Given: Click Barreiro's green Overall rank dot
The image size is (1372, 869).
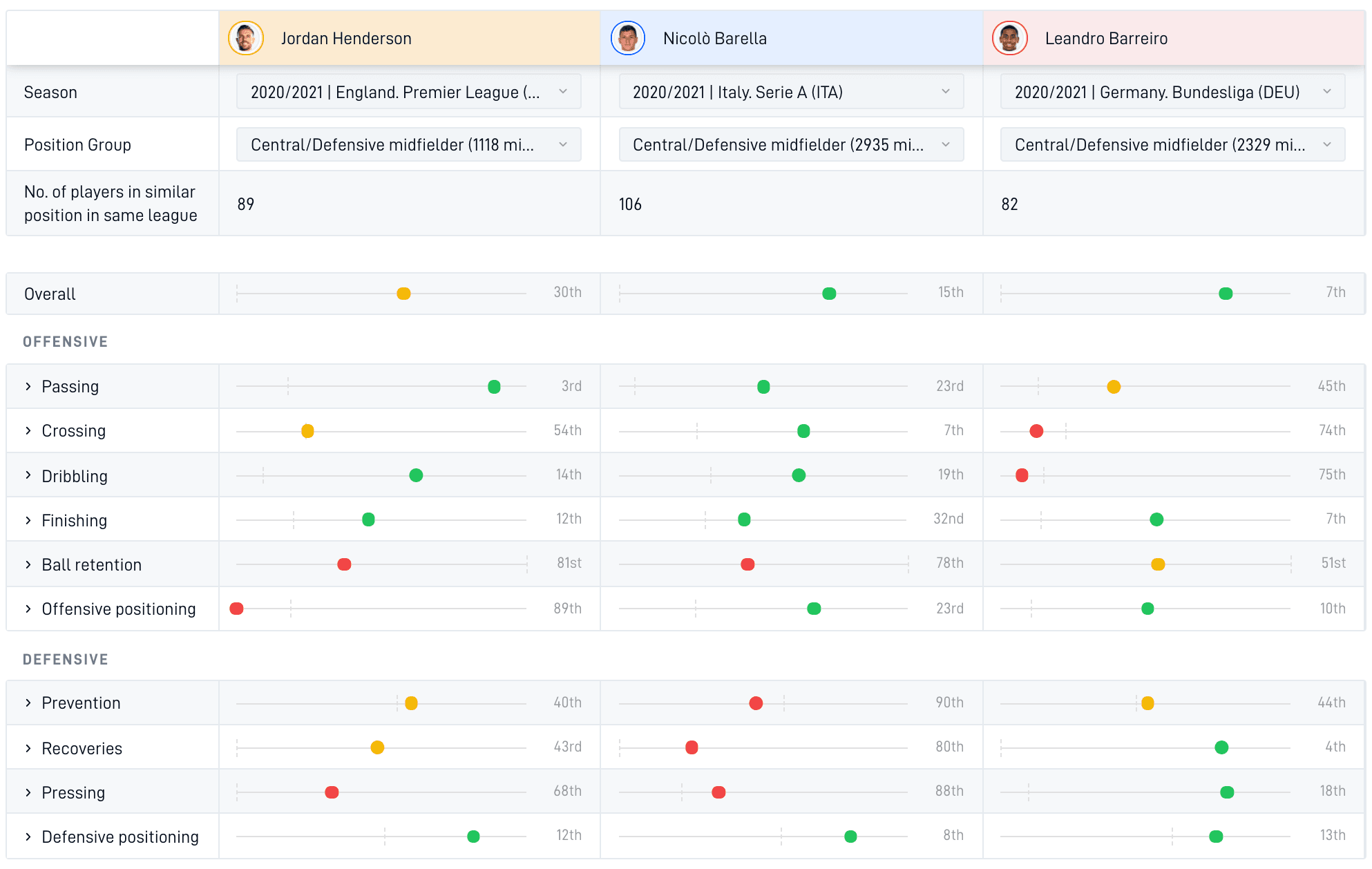Looking at the screenshot, I should 1226,294.
